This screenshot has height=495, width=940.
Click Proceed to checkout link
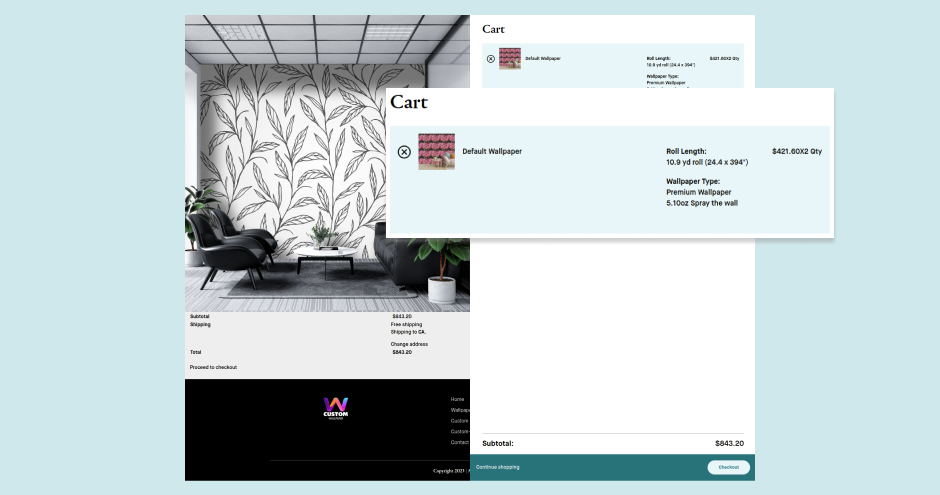213,367
